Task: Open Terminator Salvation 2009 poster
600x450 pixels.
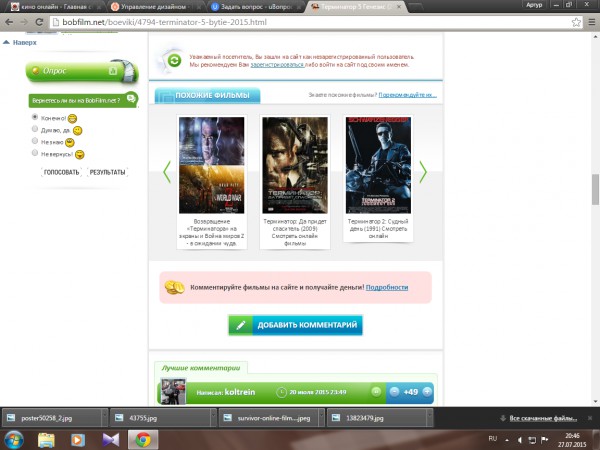Action: click(x=295, y=165)
